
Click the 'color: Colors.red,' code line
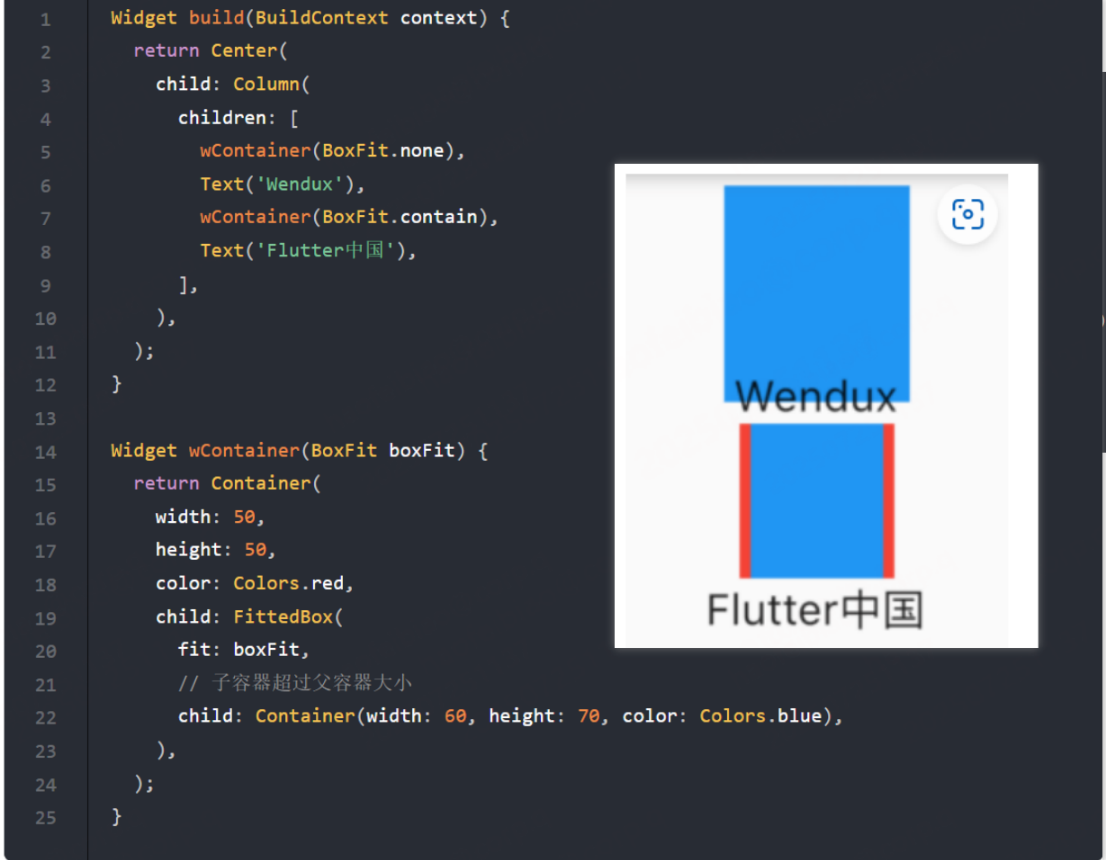tap(255, 583)
